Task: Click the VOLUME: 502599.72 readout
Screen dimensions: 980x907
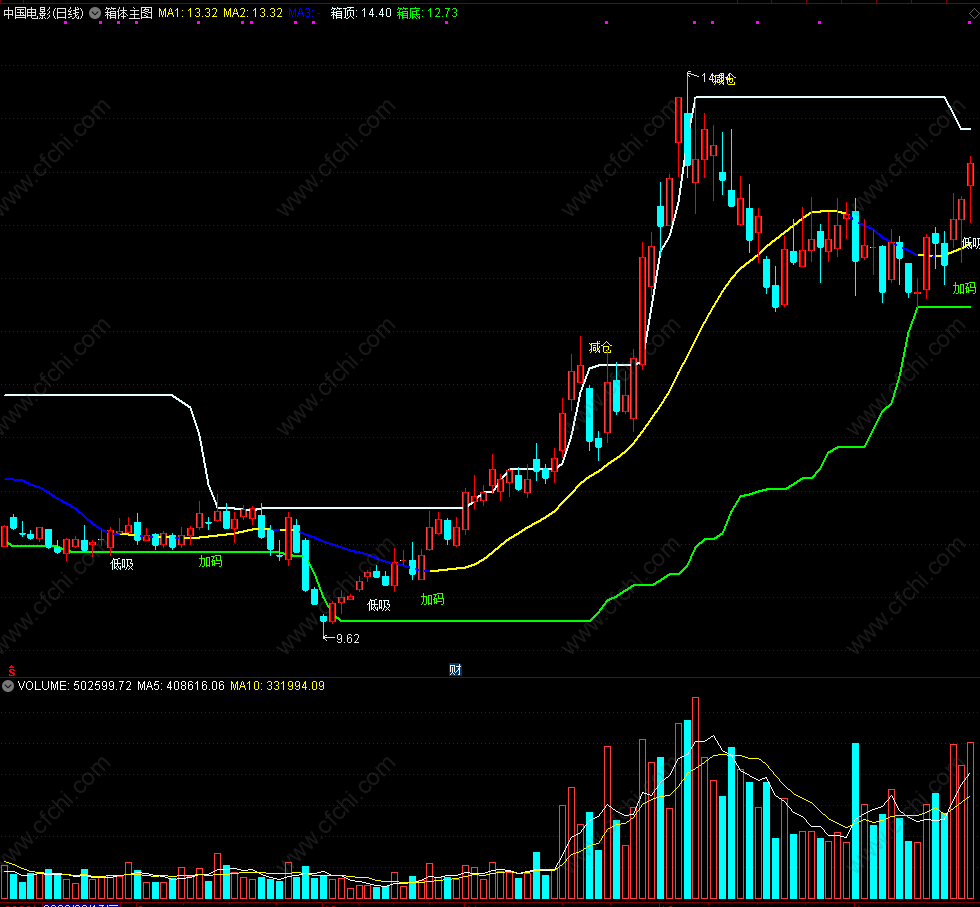Action: [x=75, y=686]
